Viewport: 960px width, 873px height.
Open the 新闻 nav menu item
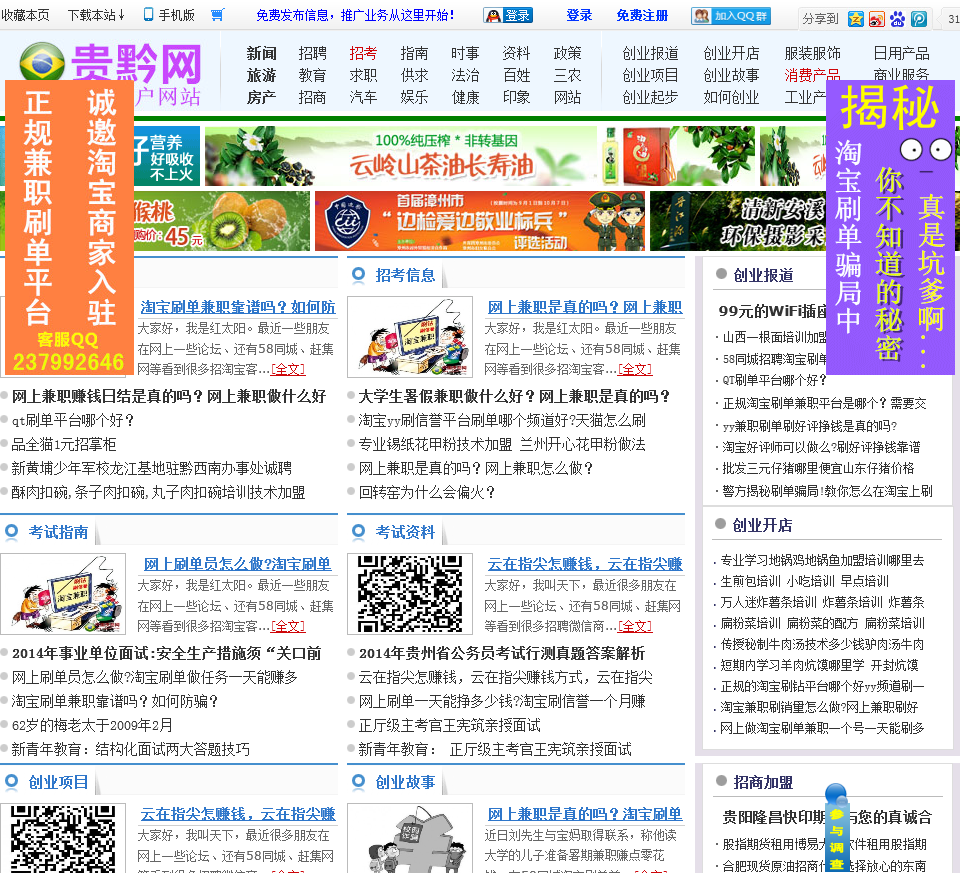click(x=261, y=53)
